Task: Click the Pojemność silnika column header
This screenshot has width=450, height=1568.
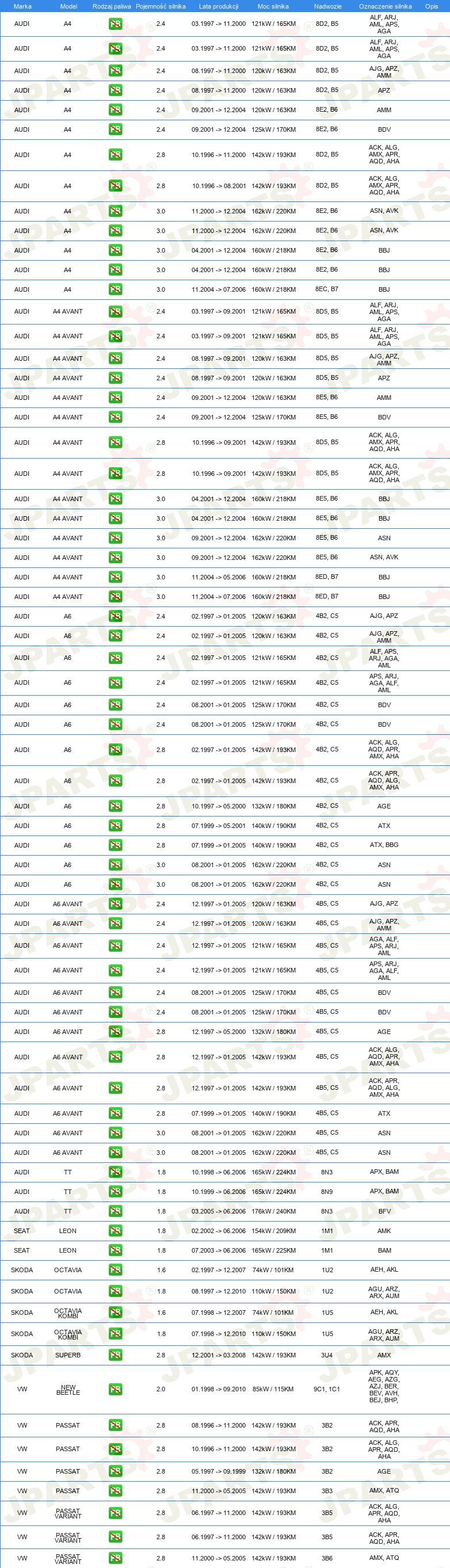Action: click(161, 6)
